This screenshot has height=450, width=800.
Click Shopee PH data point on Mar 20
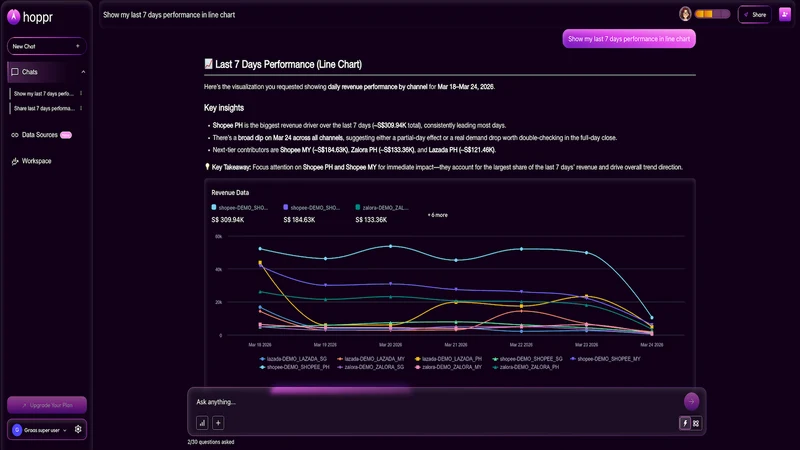point(391,246)
